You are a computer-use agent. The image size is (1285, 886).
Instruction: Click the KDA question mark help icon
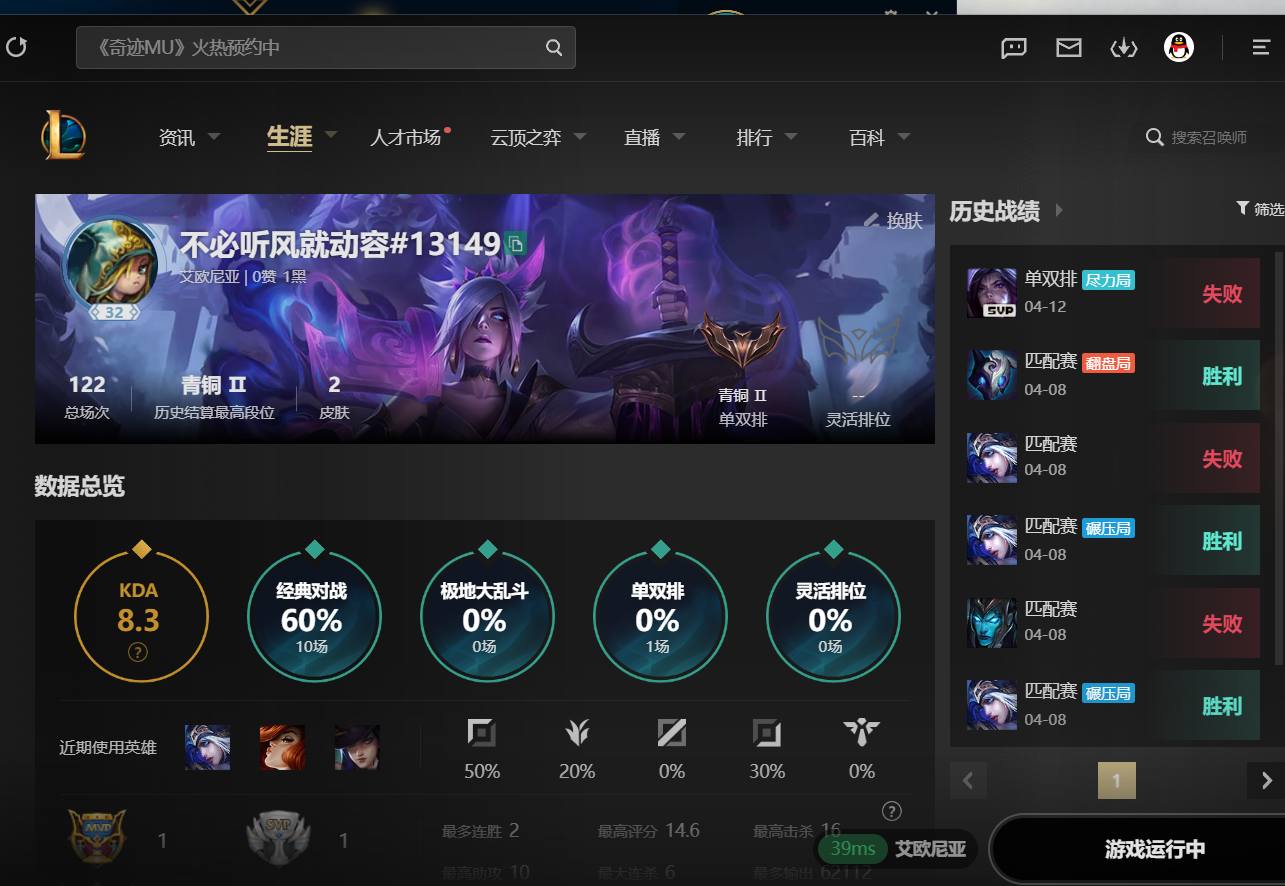pos(138,653)
